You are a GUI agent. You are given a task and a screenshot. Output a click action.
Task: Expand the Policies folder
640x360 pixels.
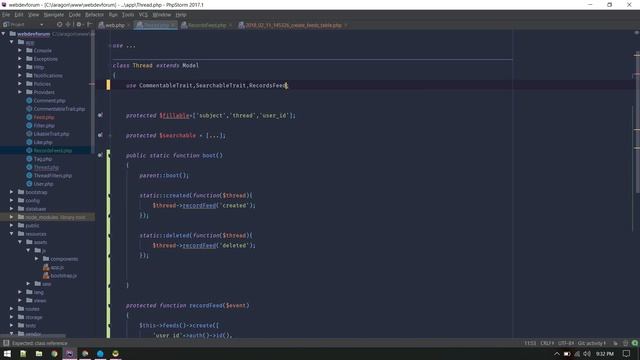pos(20,84)
